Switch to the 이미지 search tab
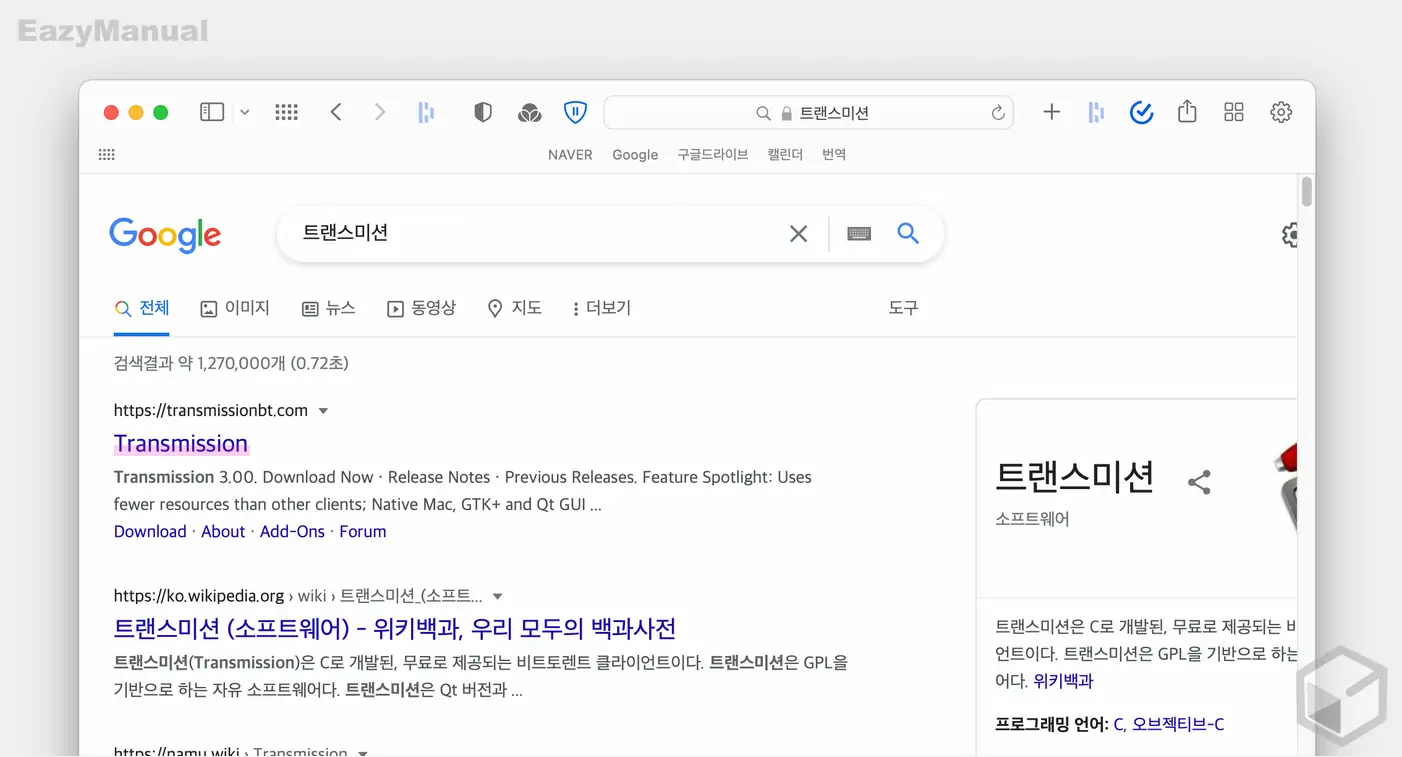Screen dimensions: 1402x757 pyautogui.click(x=235, y=307)
